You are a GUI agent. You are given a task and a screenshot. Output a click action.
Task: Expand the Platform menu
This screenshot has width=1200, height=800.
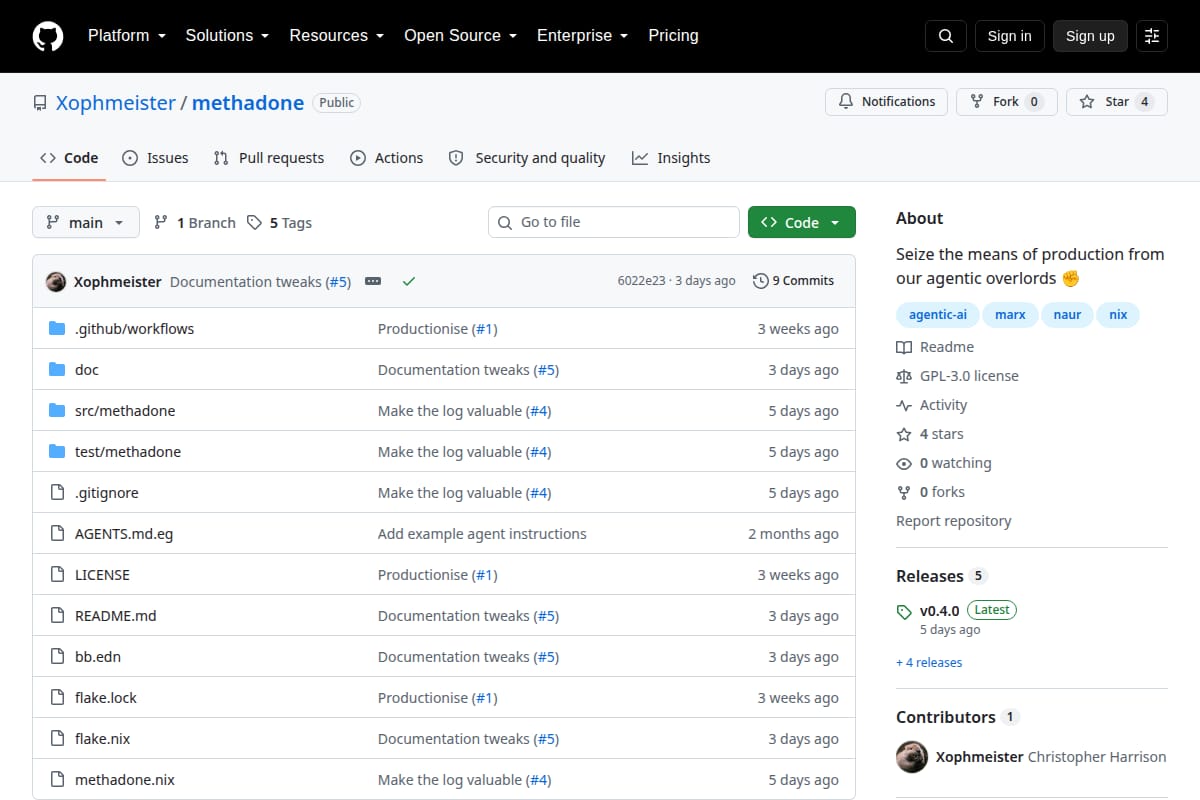(x=127, y=36)
